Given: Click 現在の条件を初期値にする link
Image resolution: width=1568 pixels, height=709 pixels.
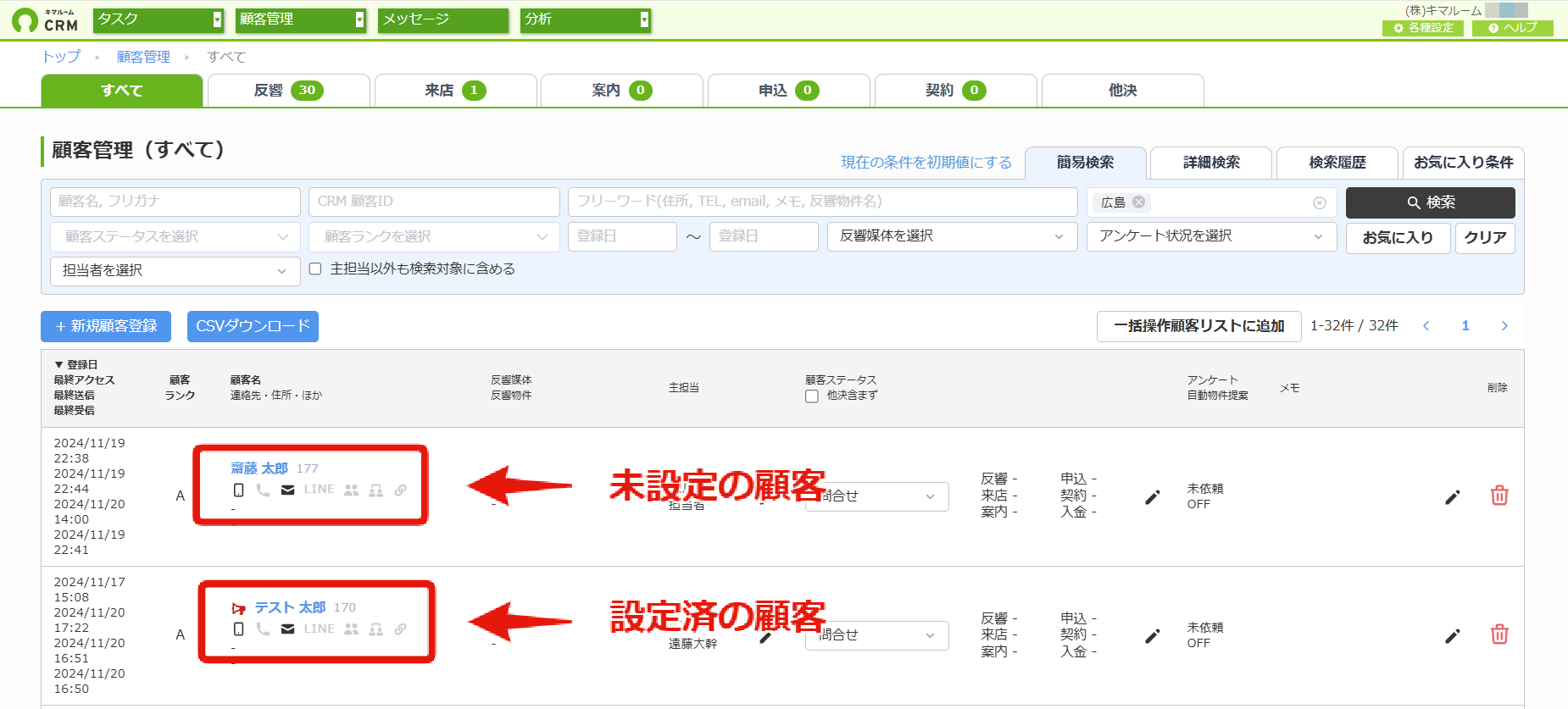Looking at the screenshot, I should (926, 163).
